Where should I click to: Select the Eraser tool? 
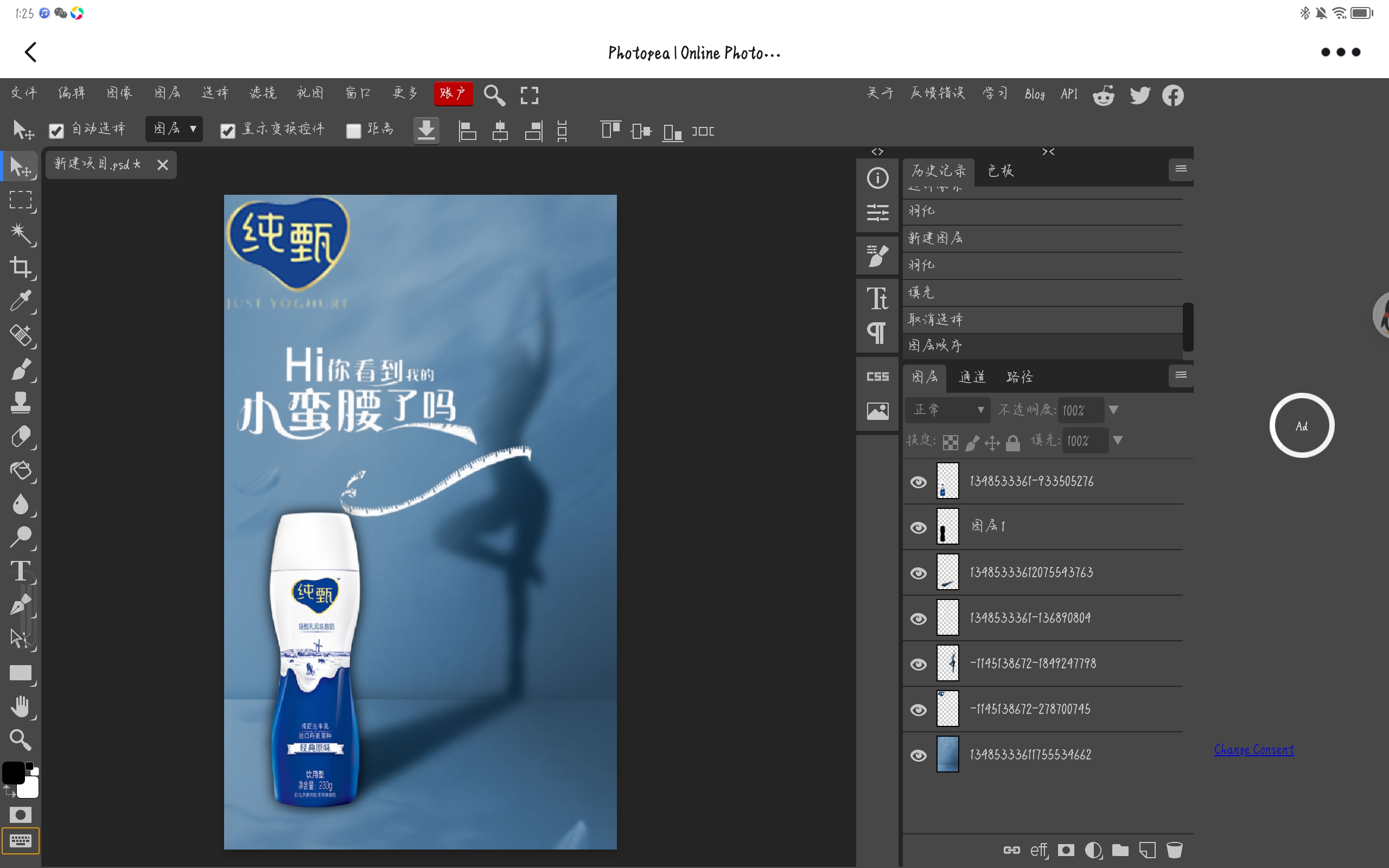(x=21, y=436)
